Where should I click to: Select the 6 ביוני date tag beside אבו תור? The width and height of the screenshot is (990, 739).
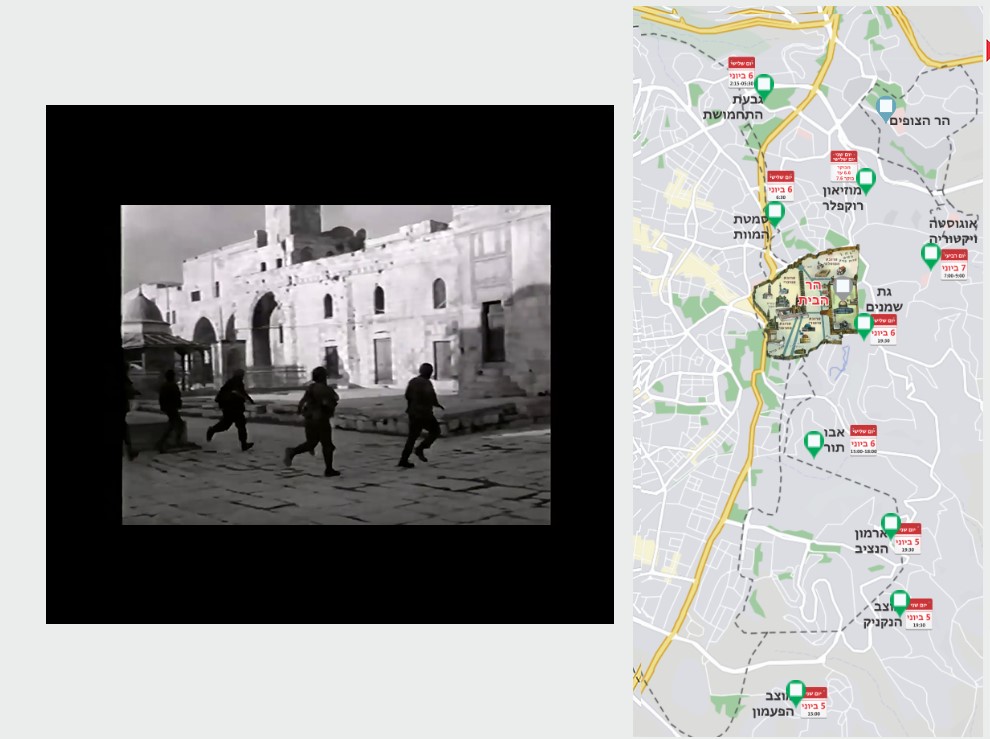tap(864, 441)
